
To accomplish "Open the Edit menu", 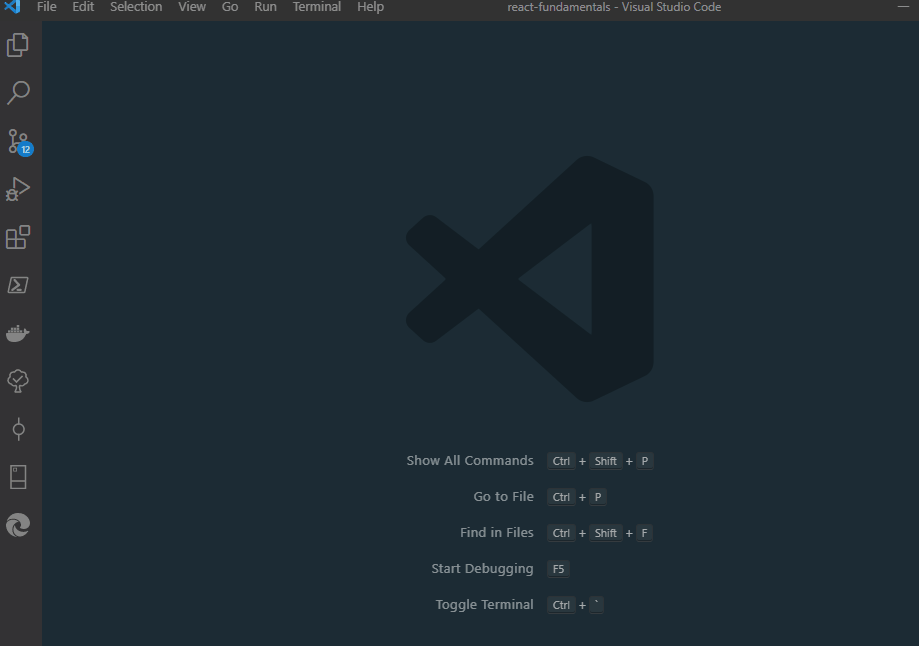I will coord(83,7).
